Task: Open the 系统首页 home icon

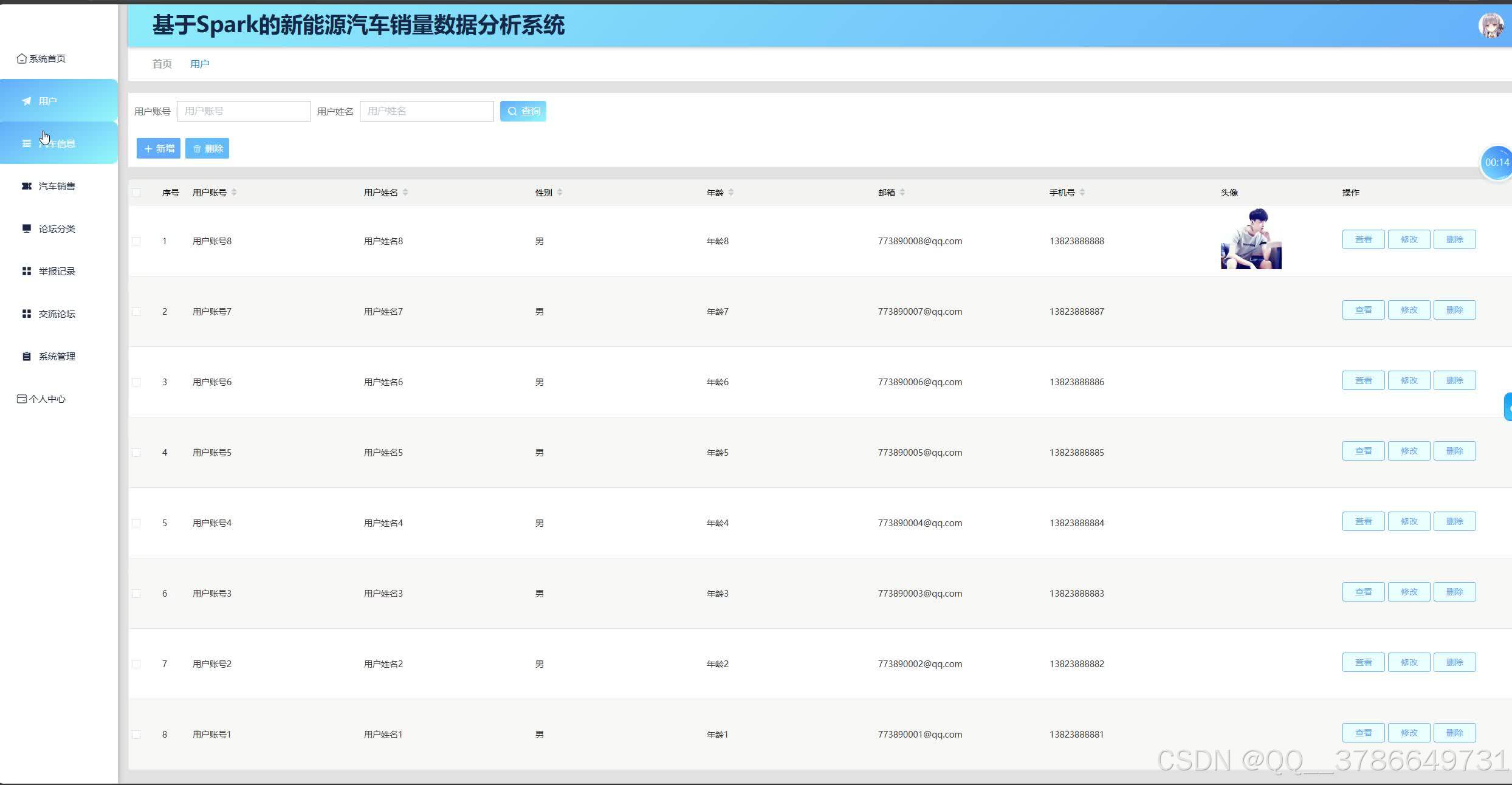Action: tap(22, 58)
